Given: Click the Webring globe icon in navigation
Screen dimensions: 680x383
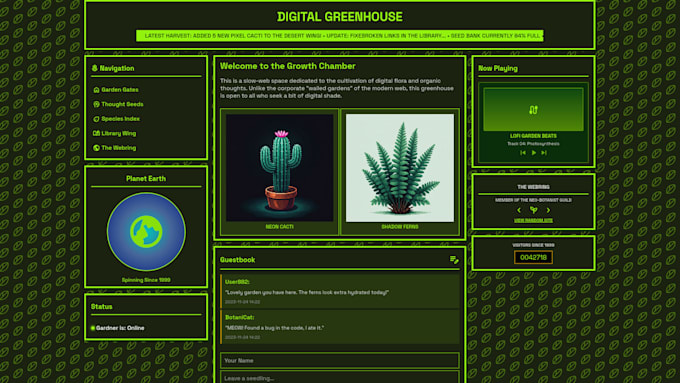Looking at the screenshot, I should 96,148.
